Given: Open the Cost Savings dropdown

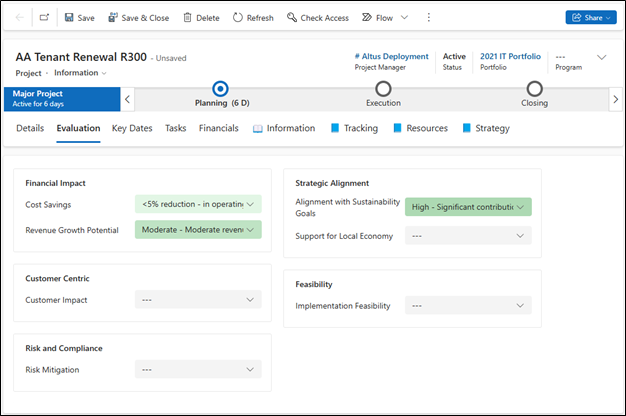Looking at the screenshot, I should coord(198,204).
